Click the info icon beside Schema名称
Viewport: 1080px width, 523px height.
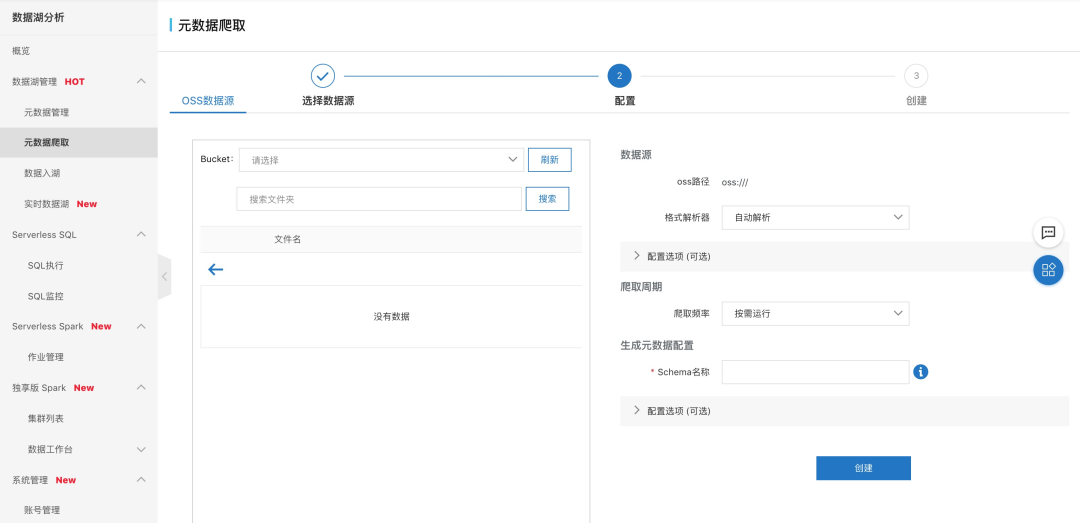pyautogui.click(x=921, y=372)
